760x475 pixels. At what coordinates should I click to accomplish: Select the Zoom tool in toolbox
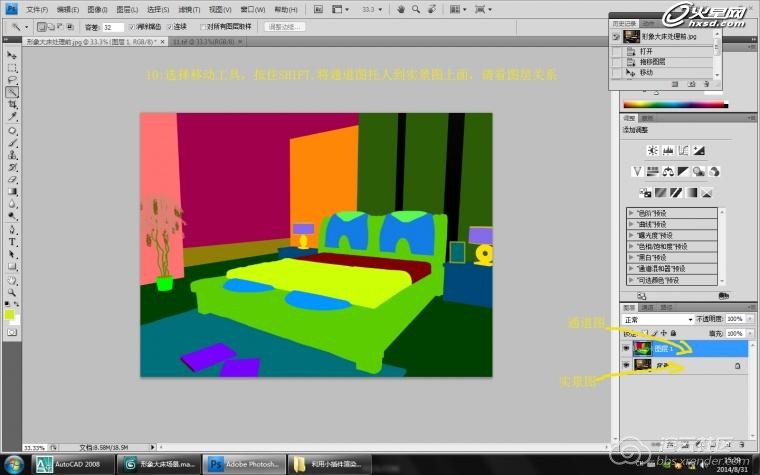click(x=12, y=292)
